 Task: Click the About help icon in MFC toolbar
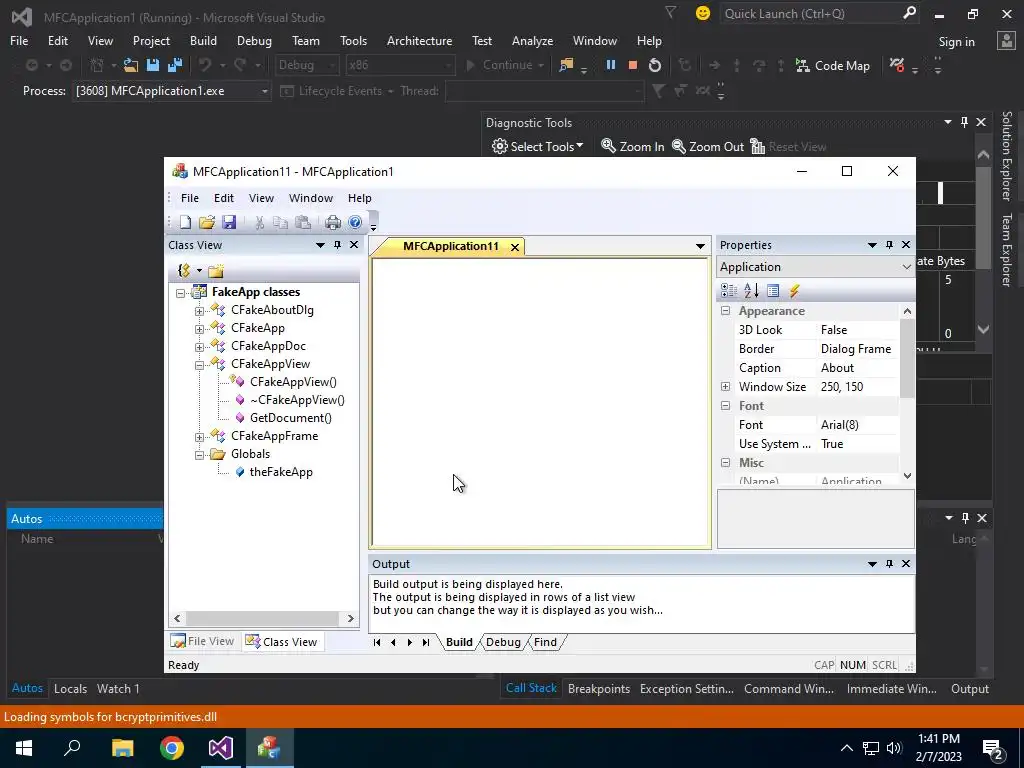pos(355,222)
